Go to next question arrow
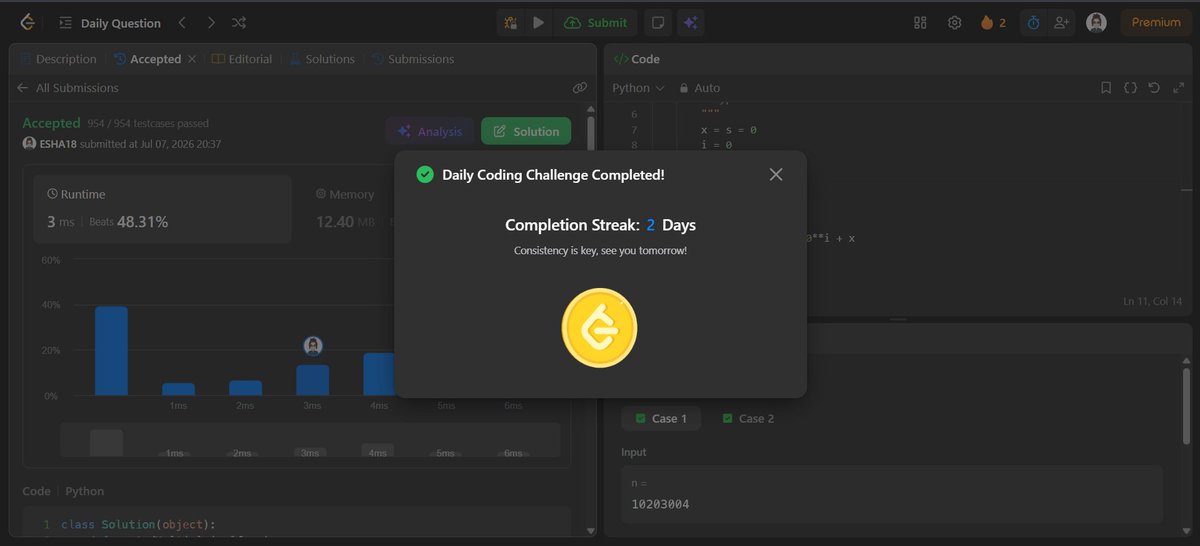The image size is (1200, 546). pyautogui.click(x=211, y=22)
